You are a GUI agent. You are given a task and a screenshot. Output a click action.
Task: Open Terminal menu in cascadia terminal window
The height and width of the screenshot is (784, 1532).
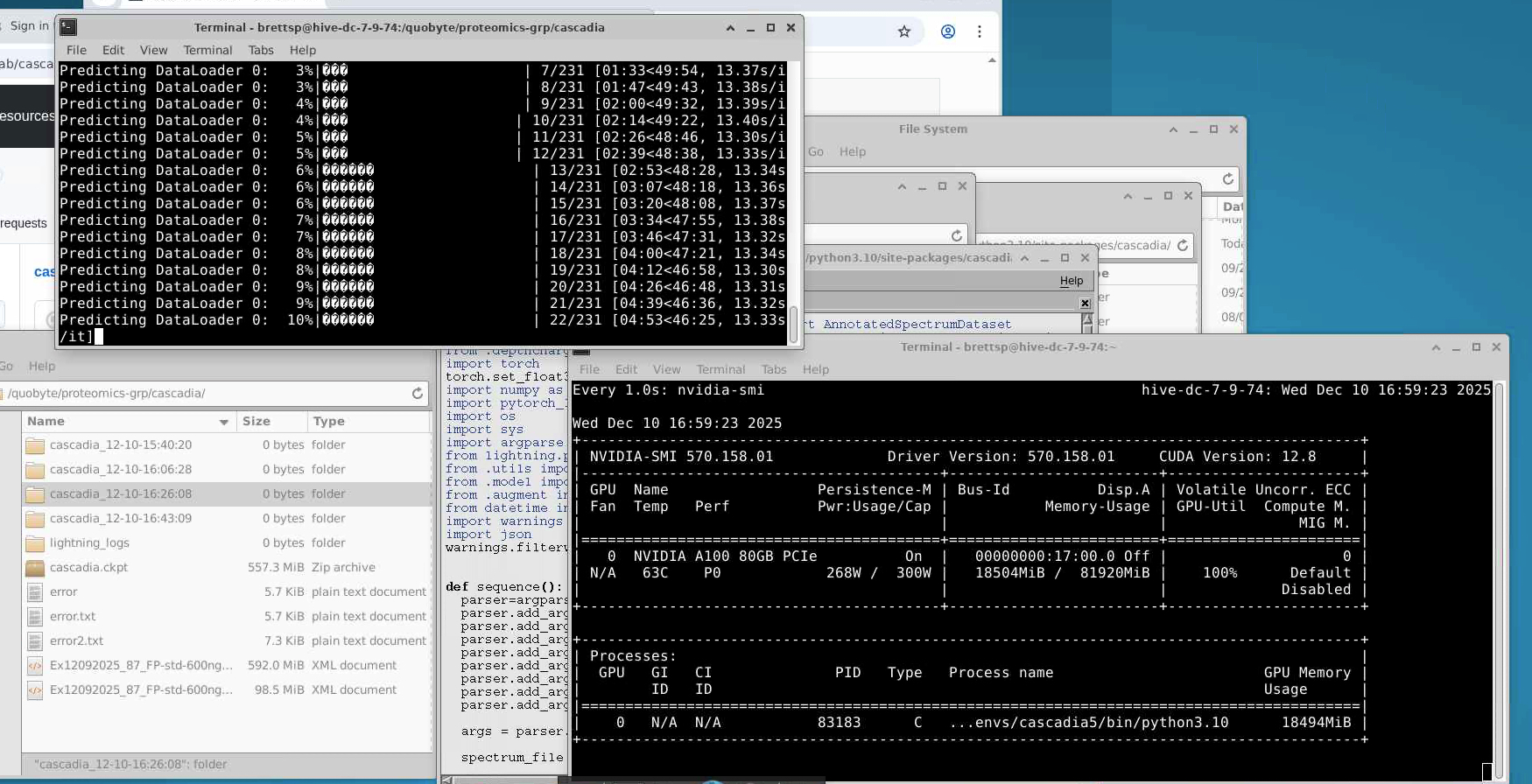coord(207,50)
